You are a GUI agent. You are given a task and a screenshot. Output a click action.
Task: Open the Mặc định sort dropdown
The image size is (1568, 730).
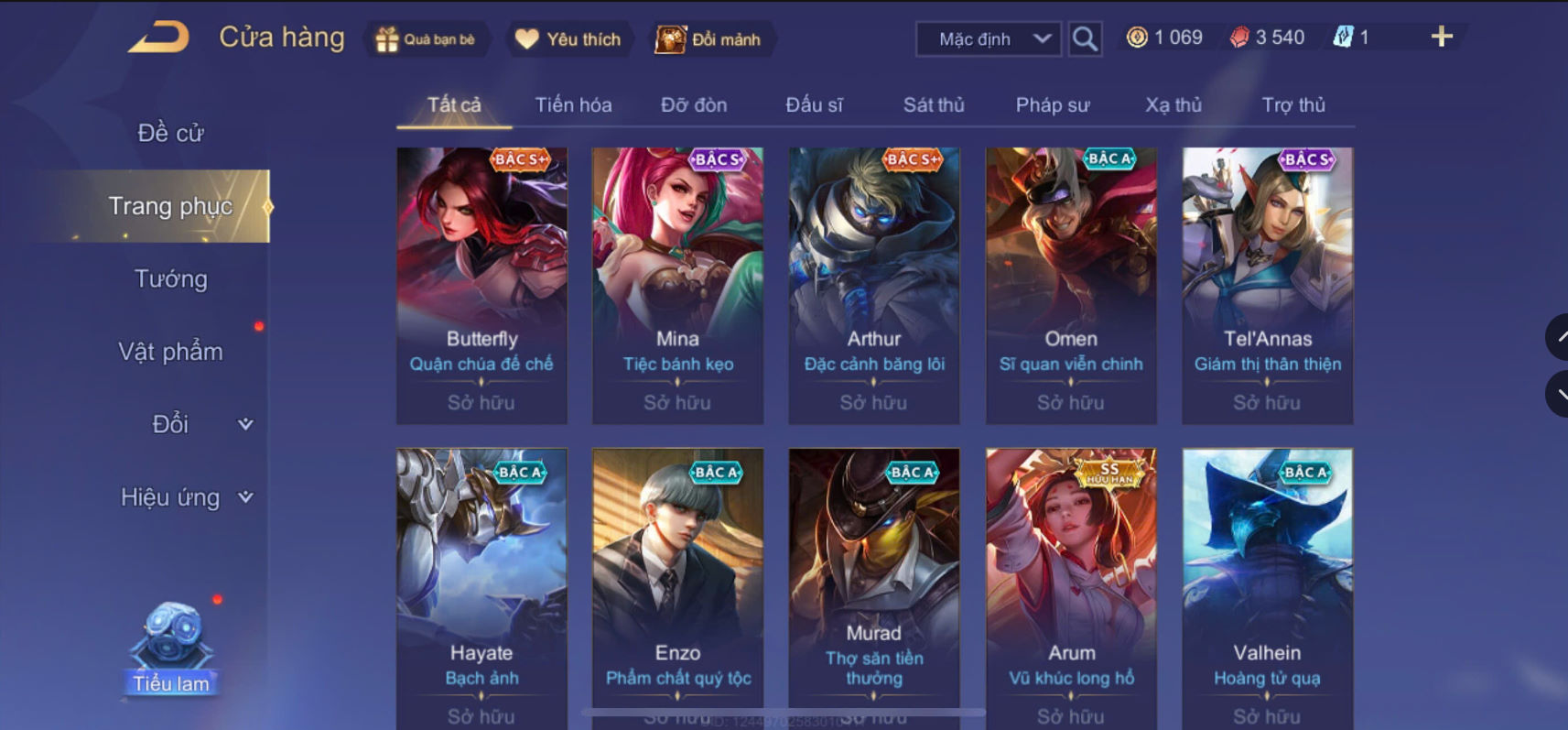tap(989, 38)
